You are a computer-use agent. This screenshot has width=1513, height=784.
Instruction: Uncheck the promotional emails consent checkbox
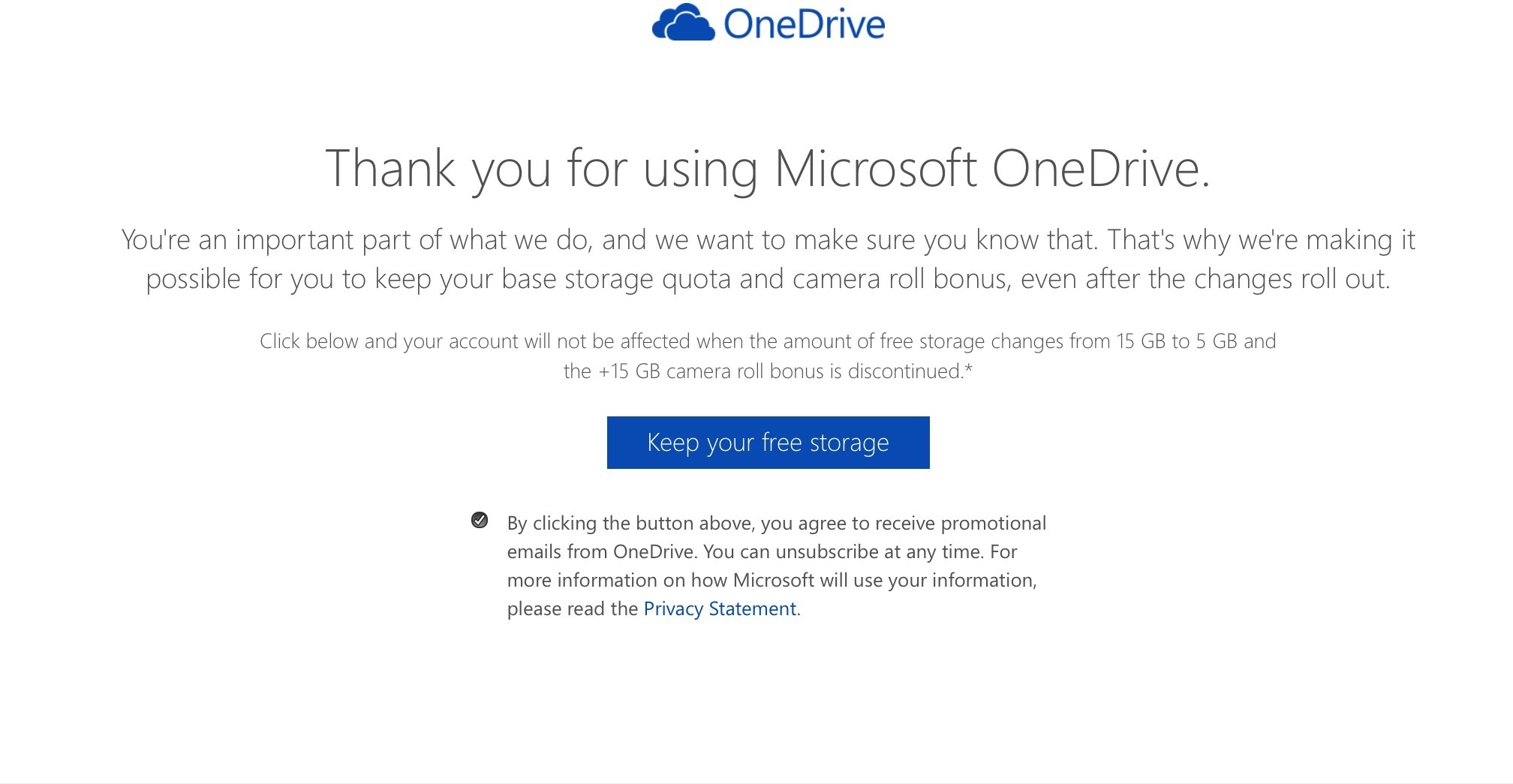(x=480, y=520)
